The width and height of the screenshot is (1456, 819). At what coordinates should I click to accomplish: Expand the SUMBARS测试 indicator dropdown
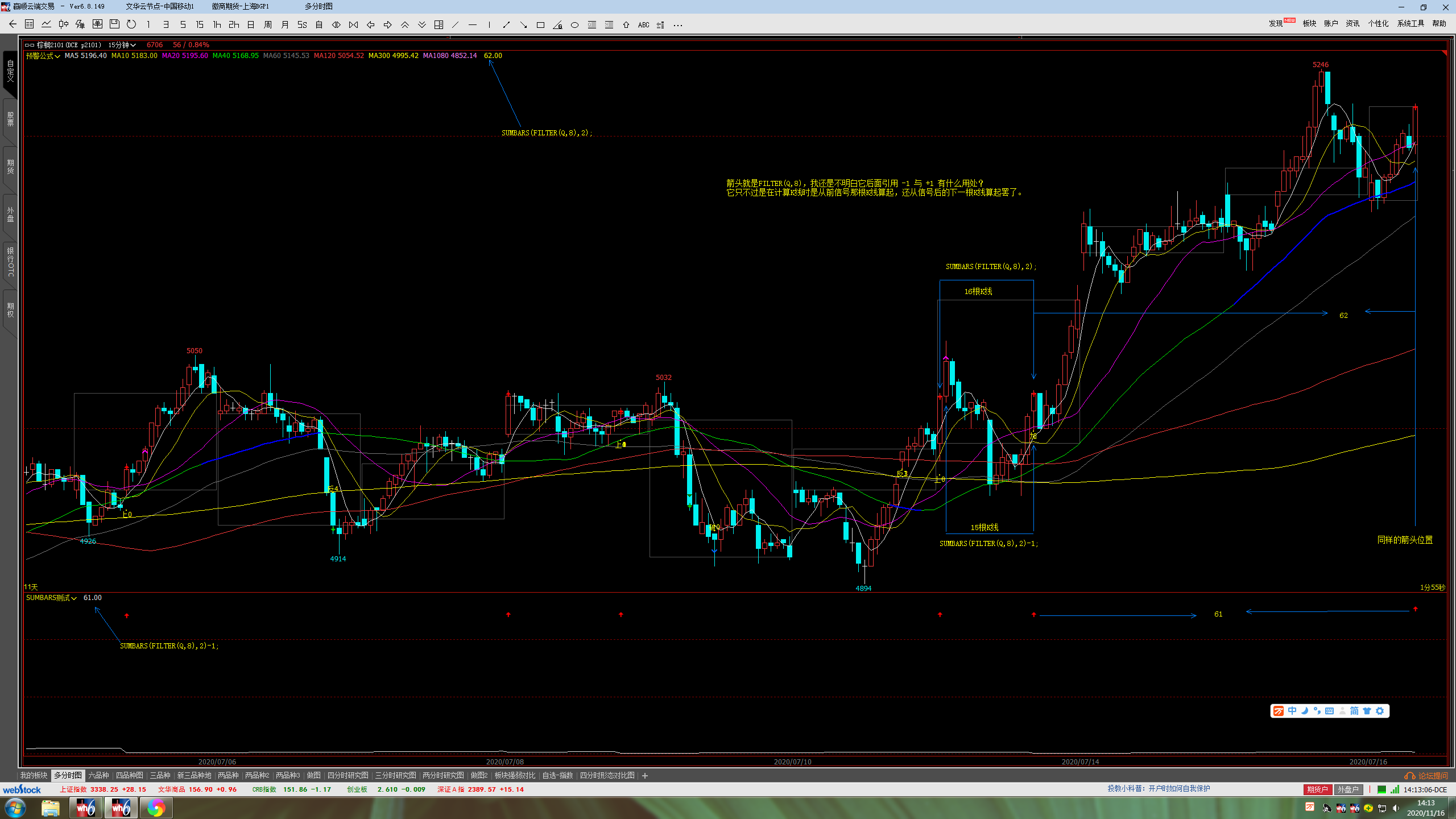(x=51, y=598)
